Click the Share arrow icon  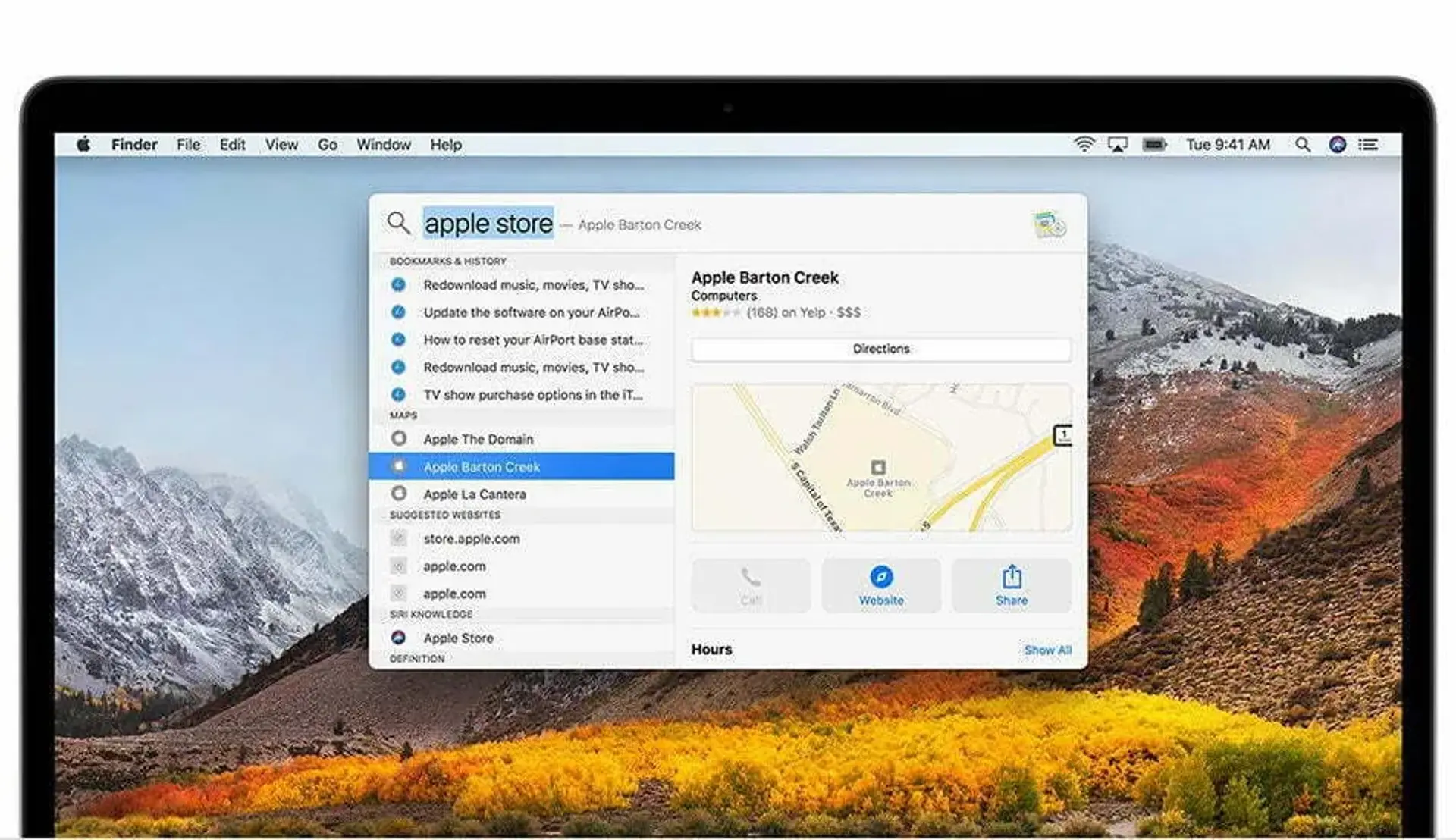click(1012, 577)
